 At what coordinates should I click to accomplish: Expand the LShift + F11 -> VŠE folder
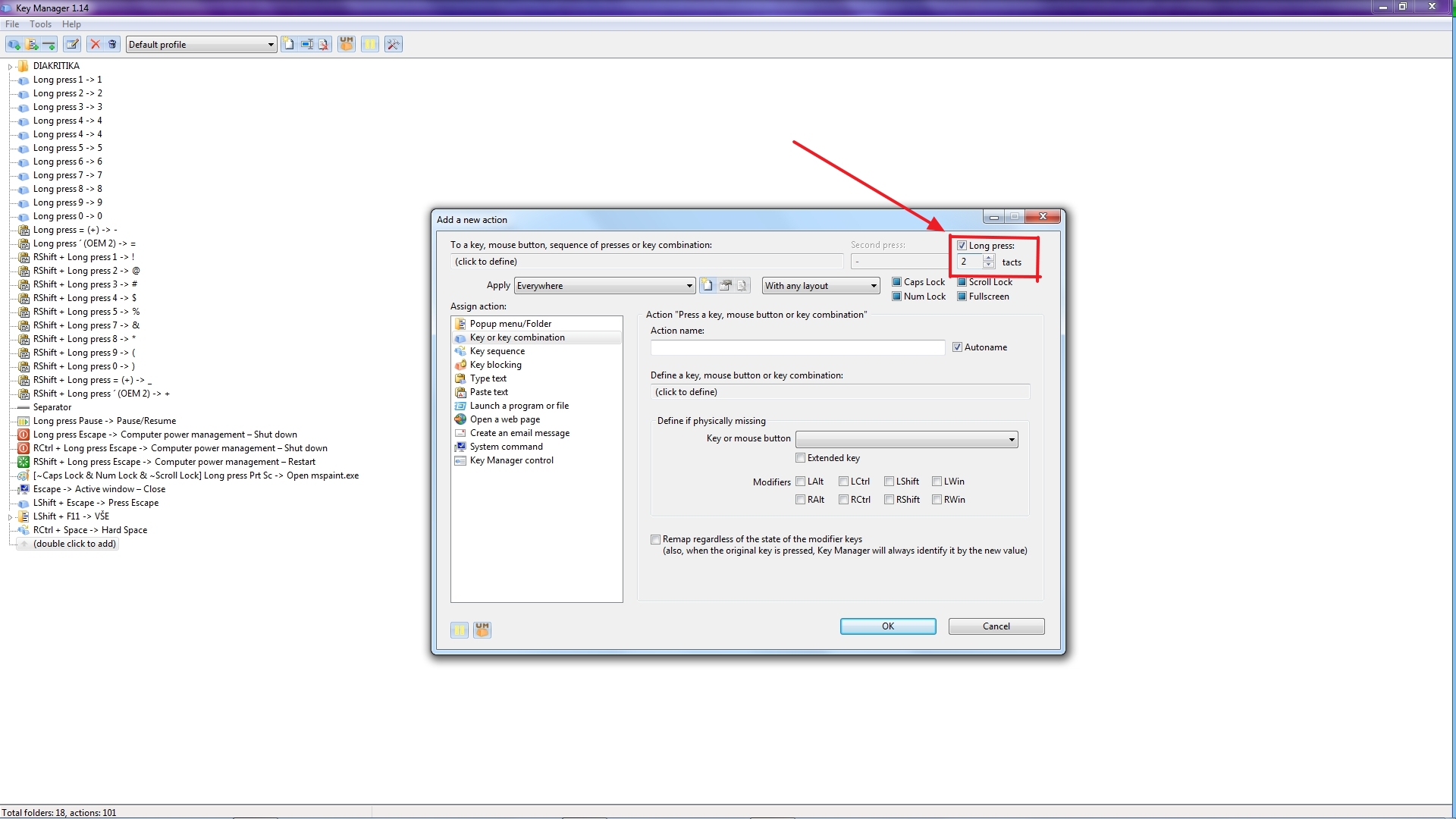coord(11,517)
